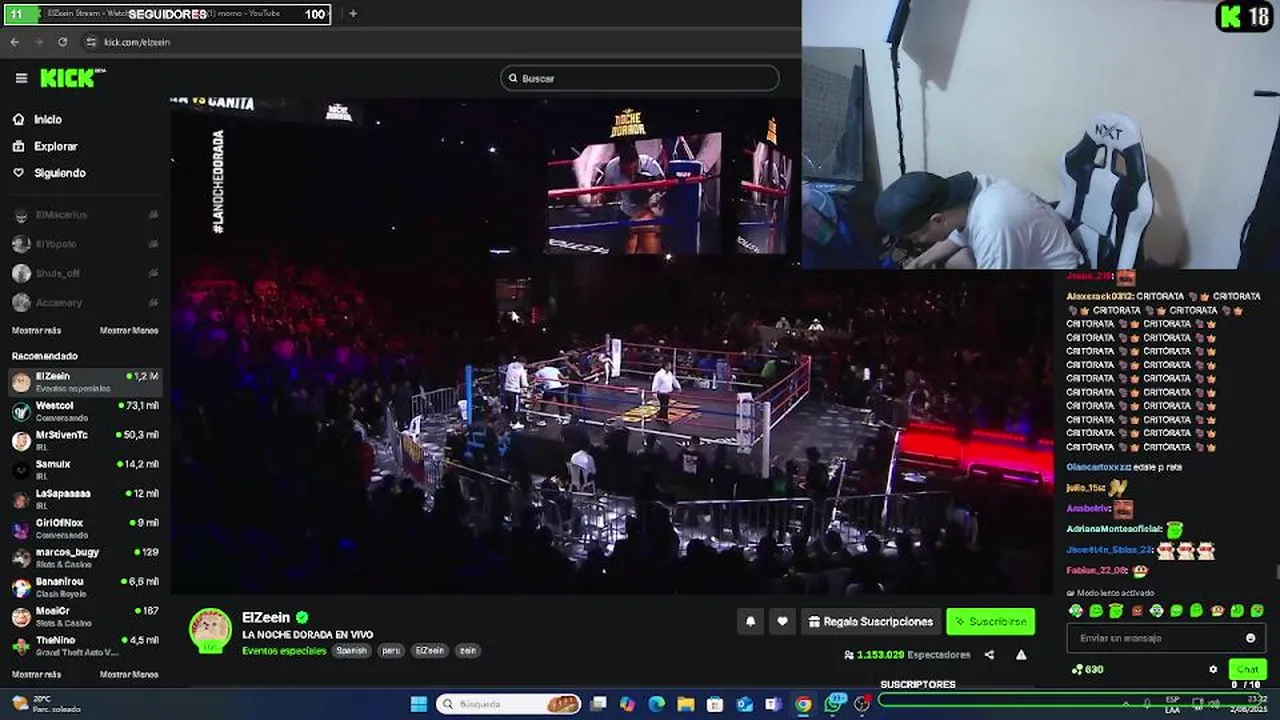Click Regala Suscripciones button

pyautogui.click(x=871, y=621)
